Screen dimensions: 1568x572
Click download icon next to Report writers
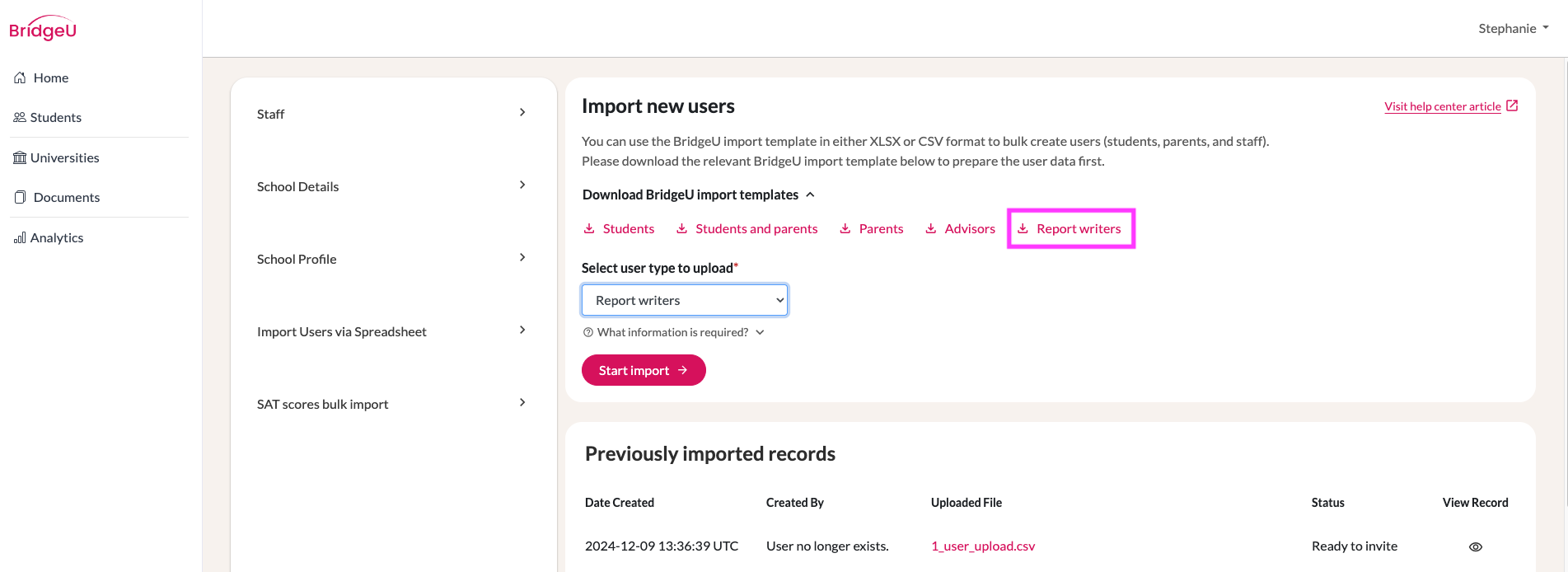coord(1023,228)
